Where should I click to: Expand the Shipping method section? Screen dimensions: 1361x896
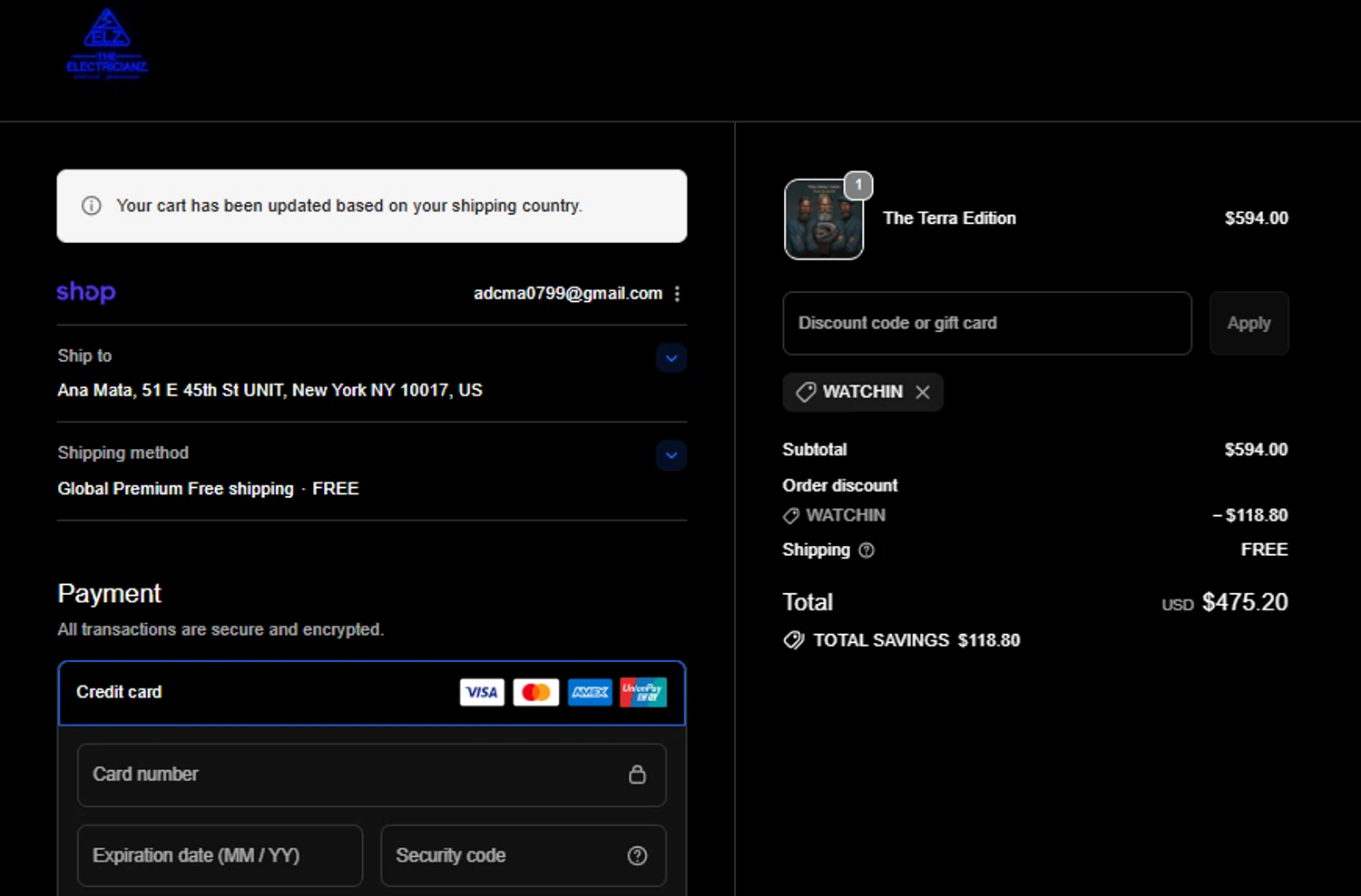click(671, 455)
